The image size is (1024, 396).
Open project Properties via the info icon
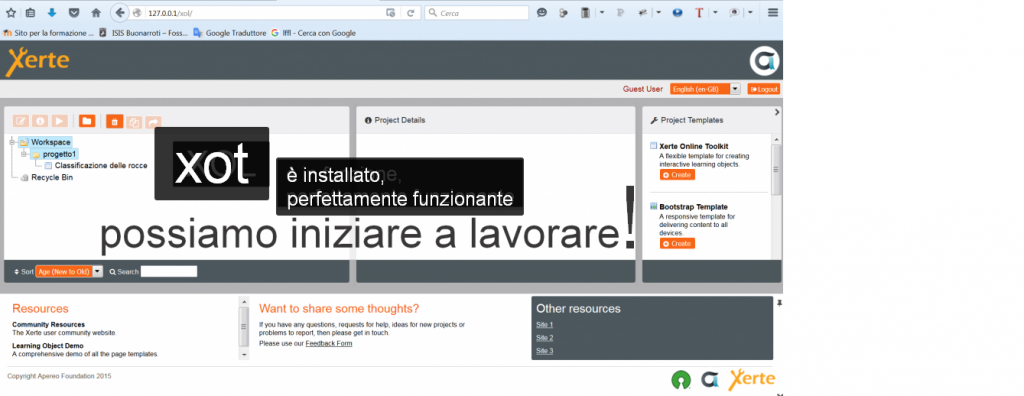tap(40, 121)
